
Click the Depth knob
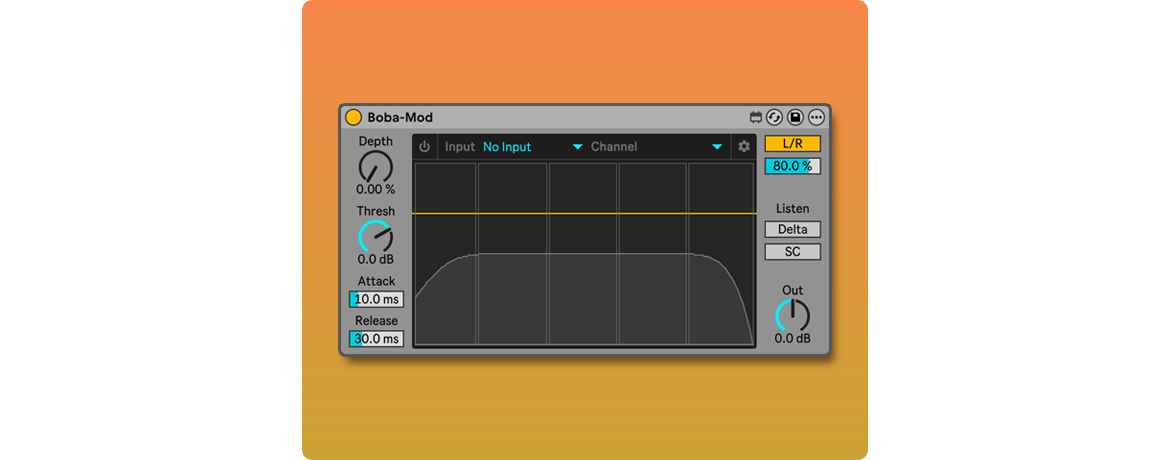click(376, 166)
